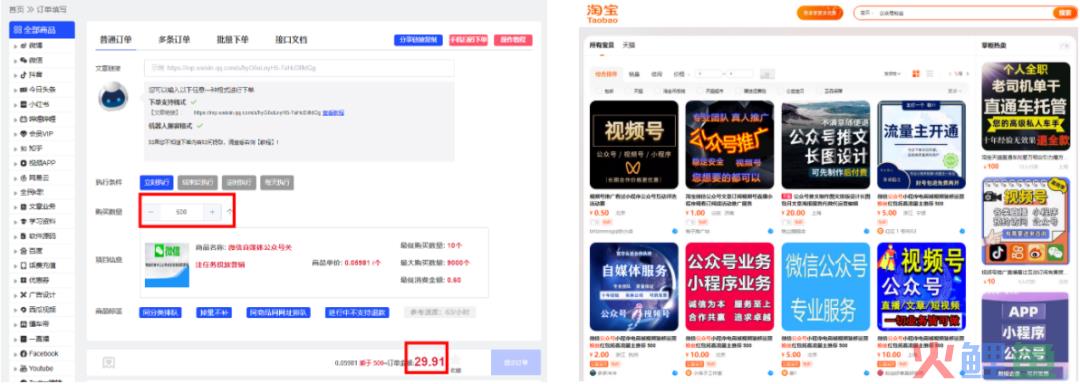1080x384 pixels.
Task: Click the Taobao logo
Action: [602, 14]
